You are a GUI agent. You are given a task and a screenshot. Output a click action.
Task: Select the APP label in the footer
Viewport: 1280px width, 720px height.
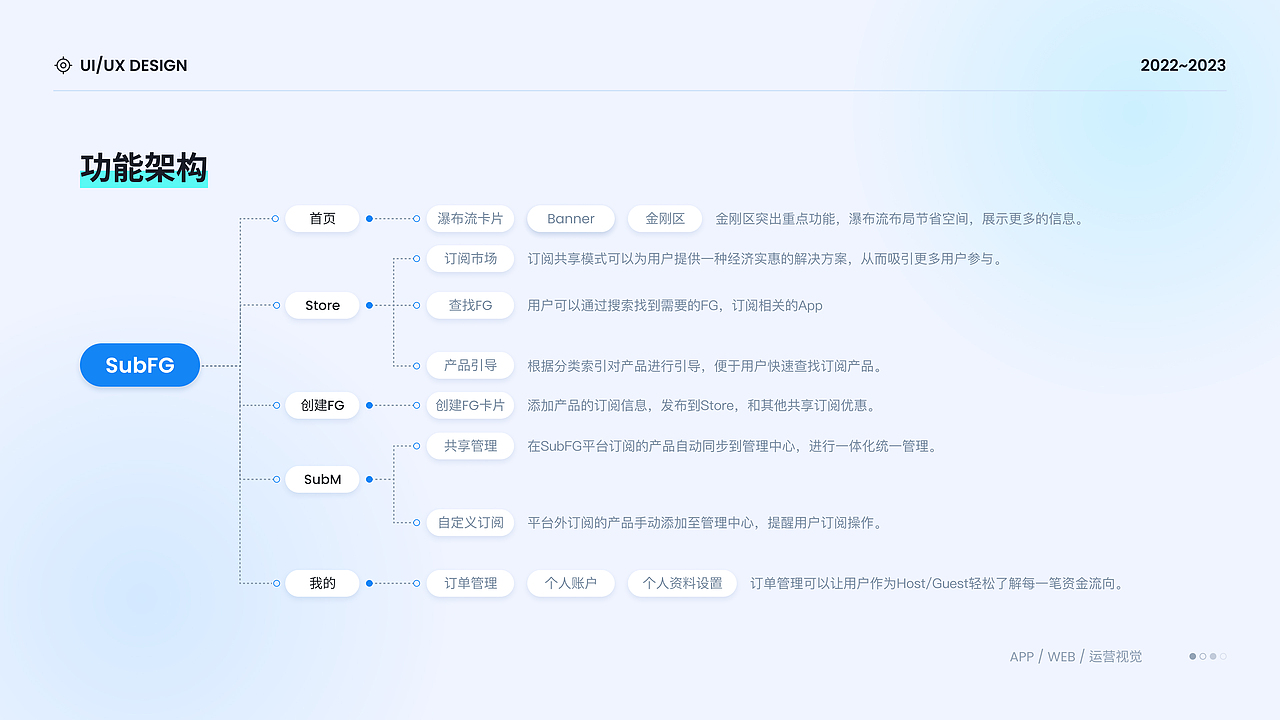(1021, 656)
